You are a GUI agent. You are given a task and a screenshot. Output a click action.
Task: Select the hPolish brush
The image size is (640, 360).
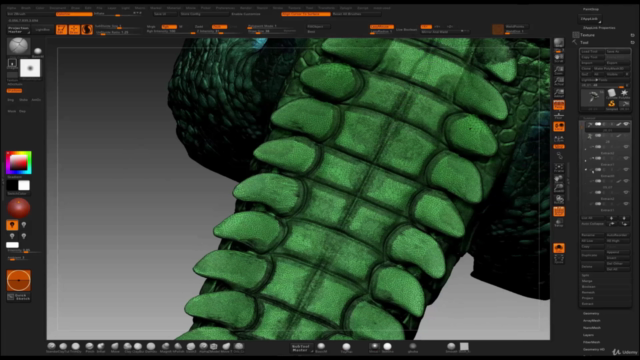[178, 347]
